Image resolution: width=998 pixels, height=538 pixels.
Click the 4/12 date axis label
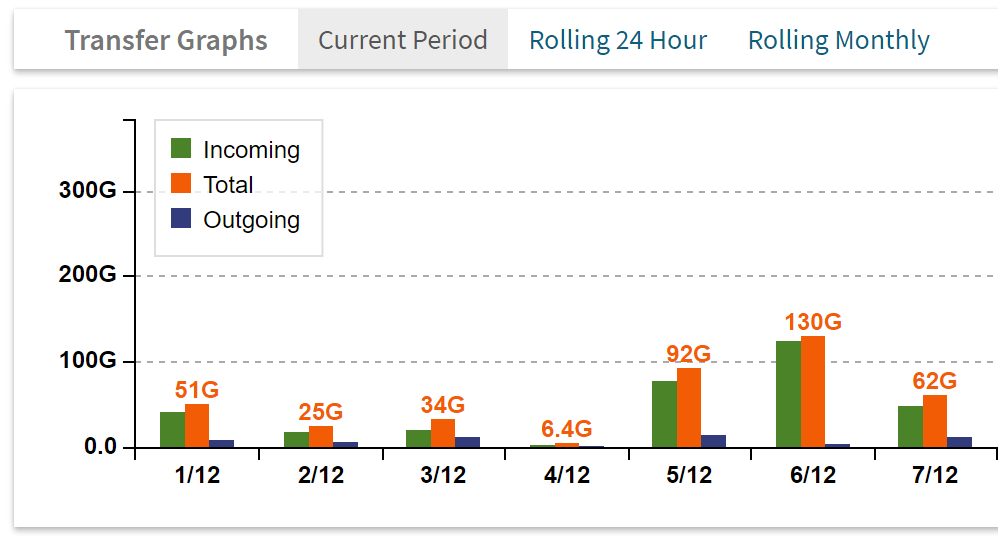567,475
